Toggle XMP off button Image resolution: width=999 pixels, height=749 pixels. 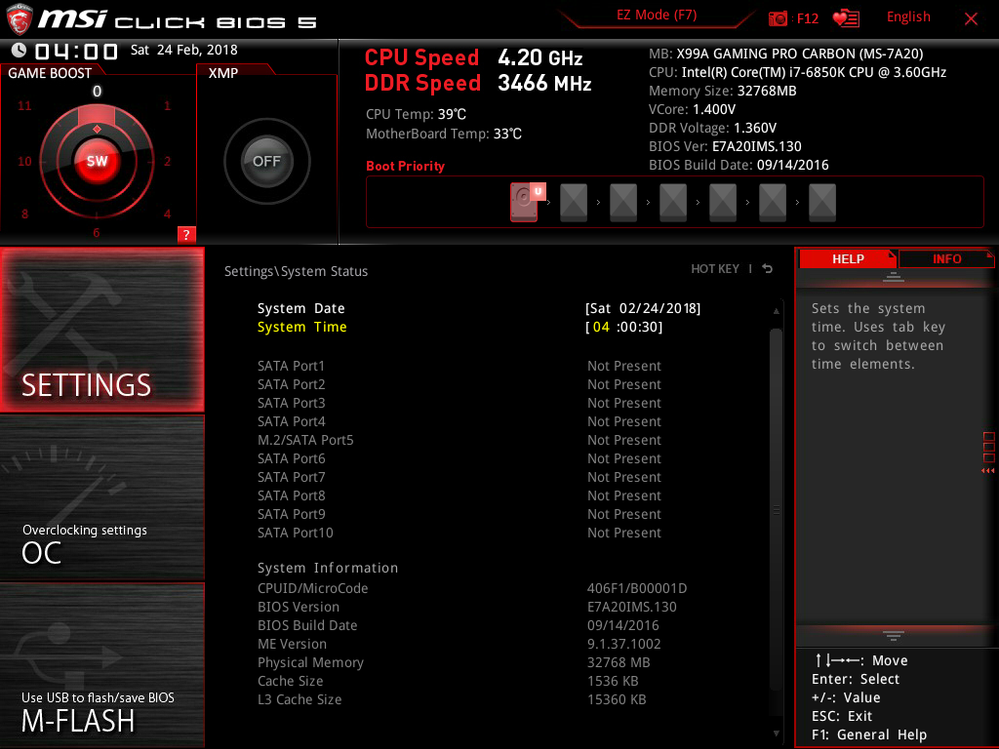267,160
